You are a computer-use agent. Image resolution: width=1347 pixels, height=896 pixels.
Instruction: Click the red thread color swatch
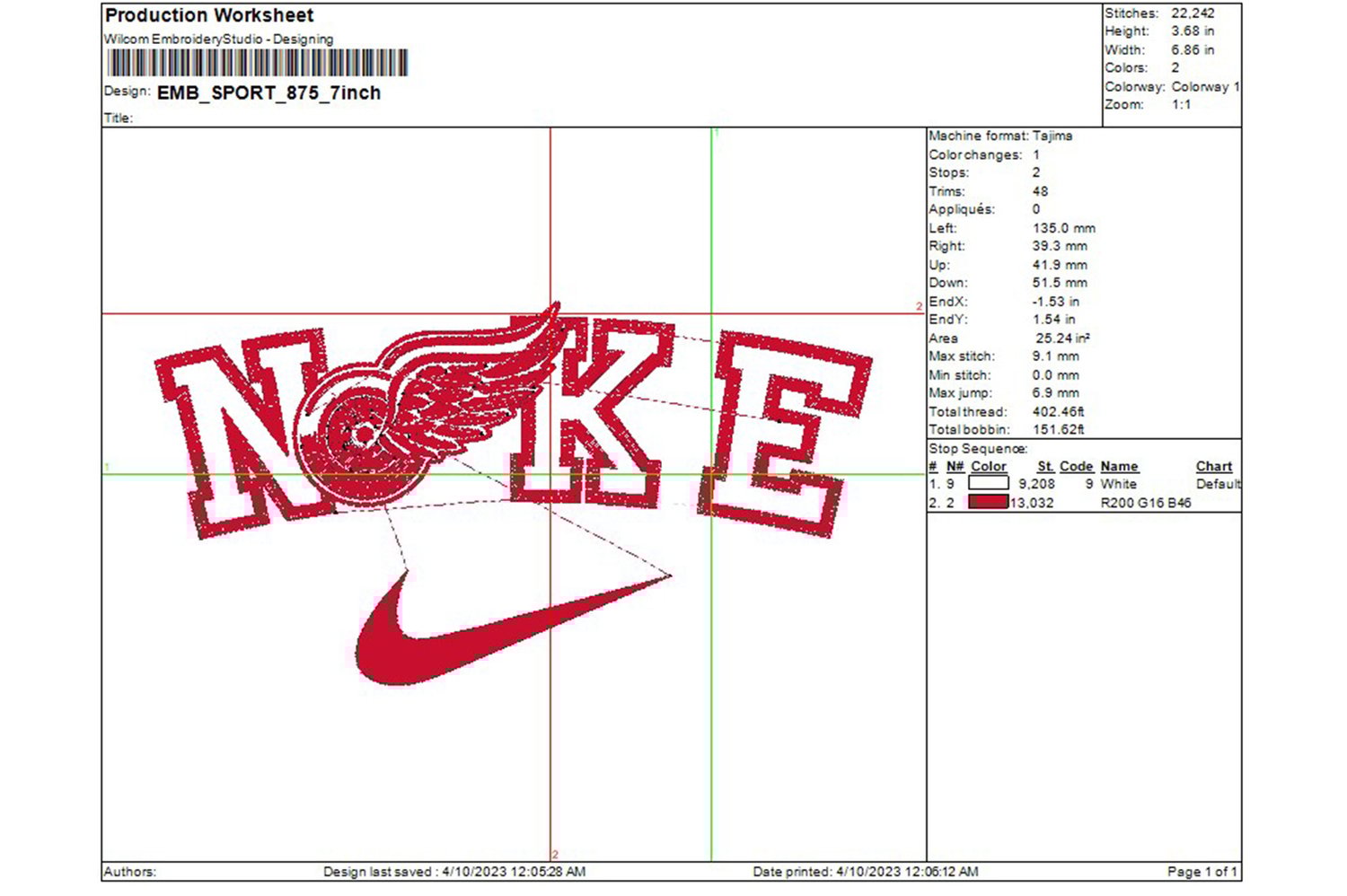coord(988,502)
